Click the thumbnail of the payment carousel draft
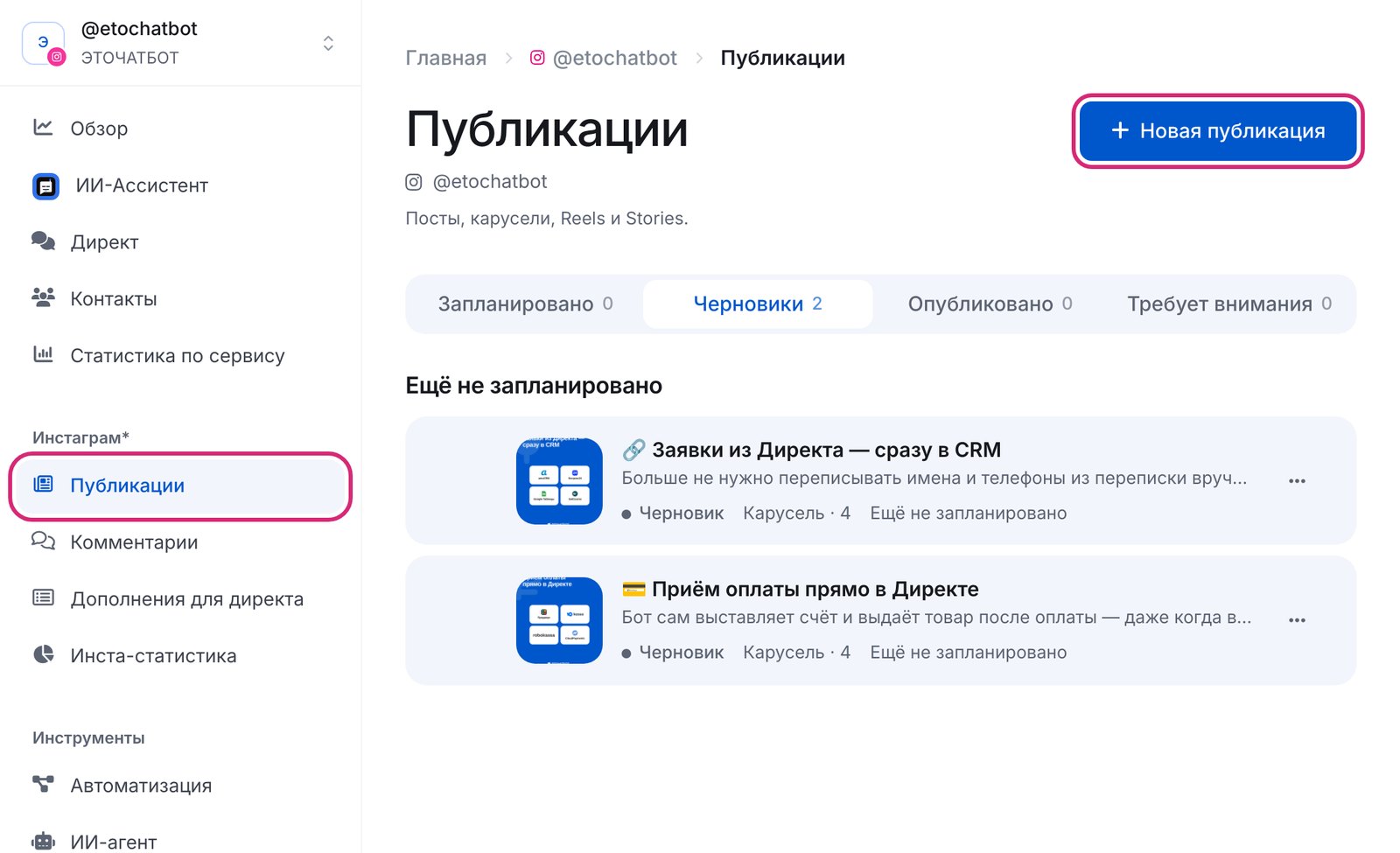 [559, 619]
